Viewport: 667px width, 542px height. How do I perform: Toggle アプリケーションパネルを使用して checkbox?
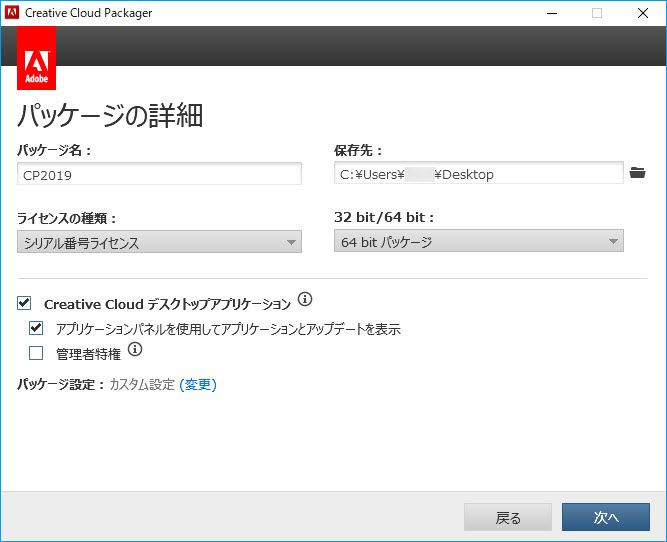tap(36, 328)
